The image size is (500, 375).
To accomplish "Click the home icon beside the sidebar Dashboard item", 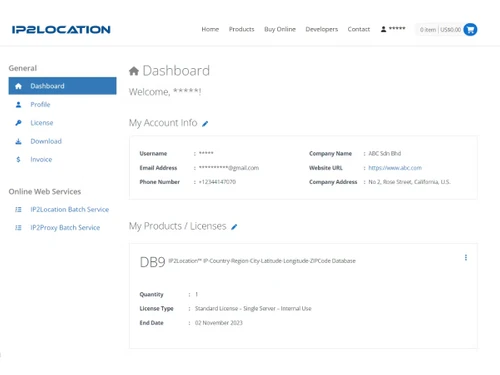I will [x=18, y=86].
